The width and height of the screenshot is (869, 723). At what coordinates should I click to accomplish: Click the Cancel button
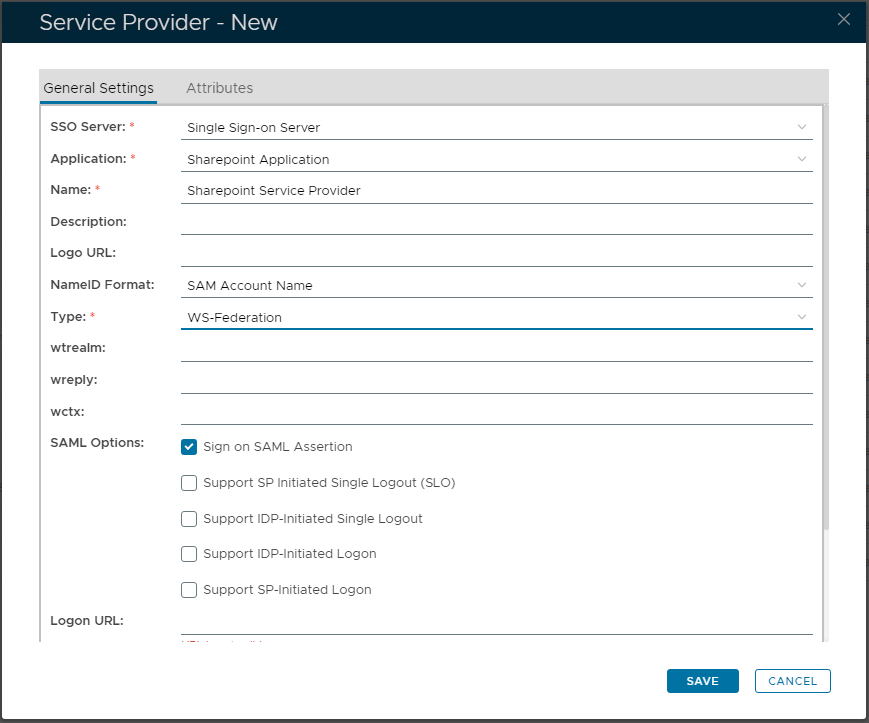(x=792, y=681)
